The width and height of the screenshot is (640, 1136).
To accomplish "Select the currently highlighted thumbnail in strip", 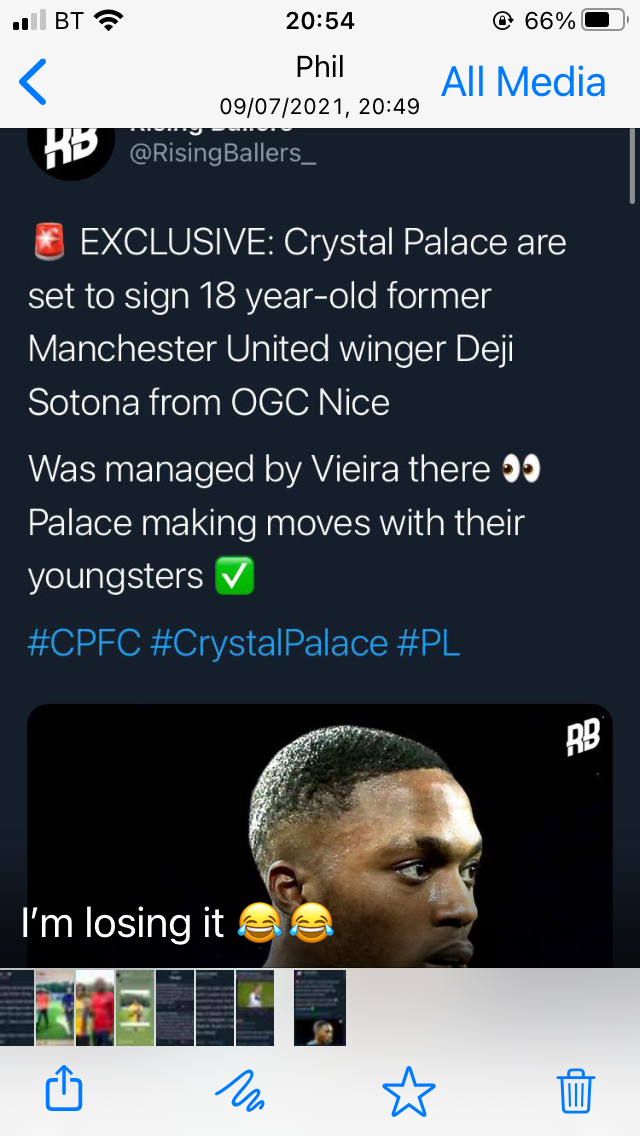I will (320, 1007).
